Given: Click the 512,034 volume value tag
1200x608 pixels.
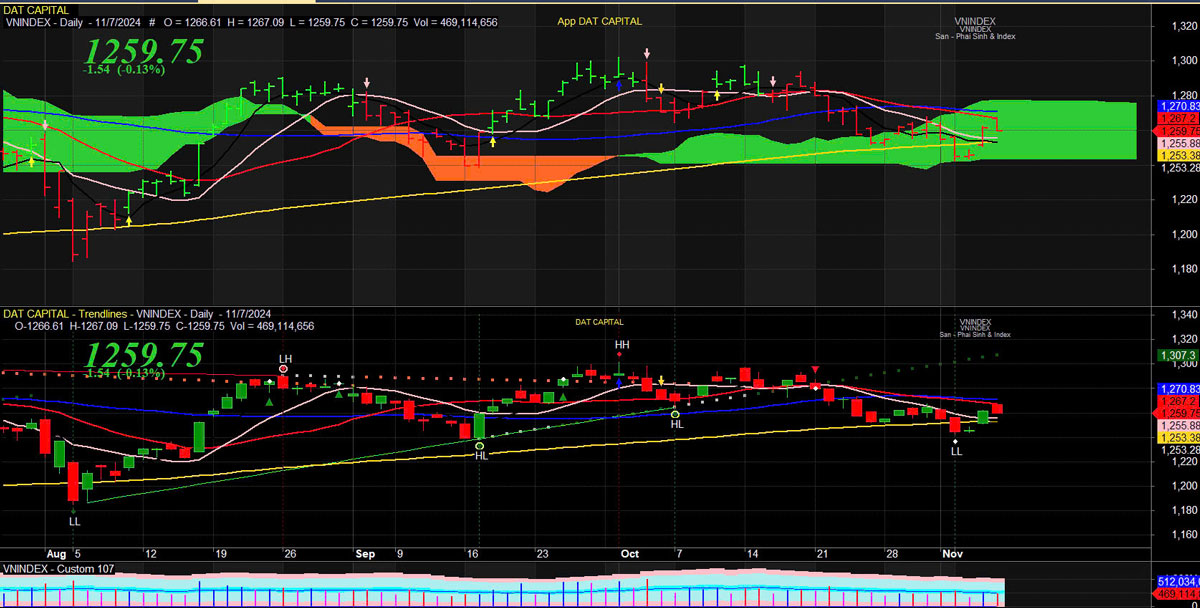Looking at the screenshot, I should point(1177,580).
